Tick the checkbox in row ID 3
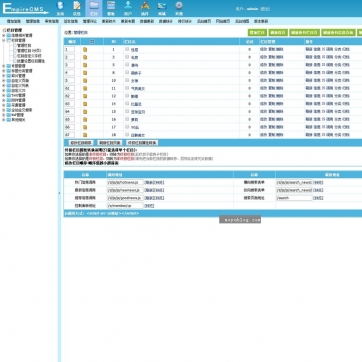 point(127,57)
